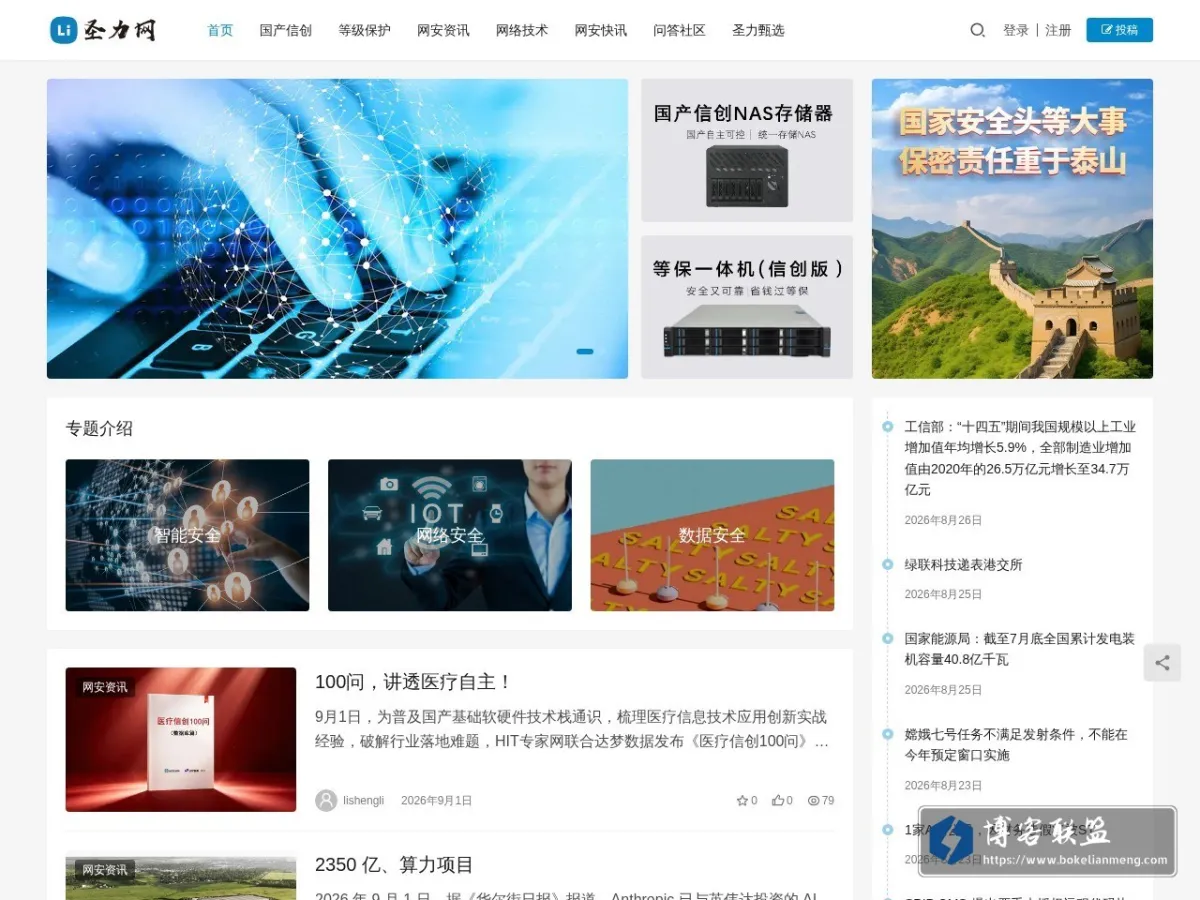The width and height of the screenshot is (1200, 900).
Task: Click date 2026年8月23日 under 嫦娥七号 news
Action: [943, 785]
